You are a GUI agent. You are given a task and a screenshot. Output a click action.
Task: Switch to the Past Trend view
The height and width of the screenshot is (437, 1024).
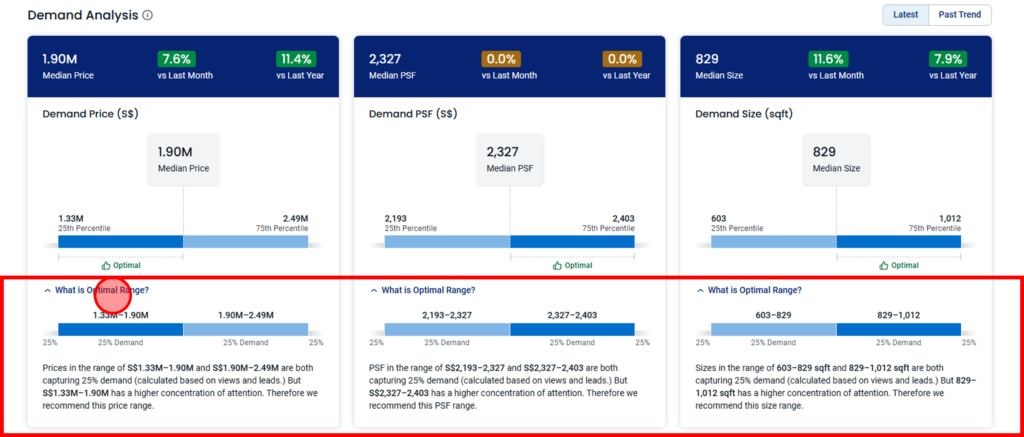pos(959,15)
